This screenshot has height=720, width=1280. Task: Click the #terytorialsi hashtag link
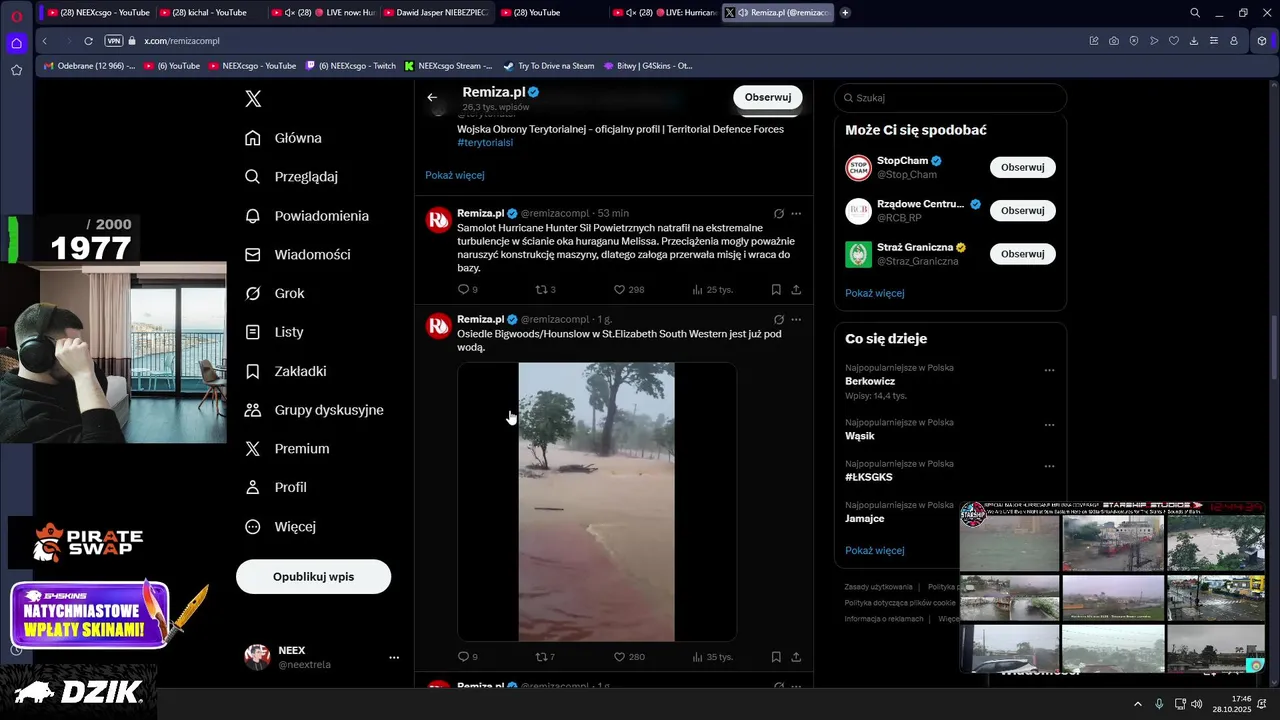click(x=485, y=143)
